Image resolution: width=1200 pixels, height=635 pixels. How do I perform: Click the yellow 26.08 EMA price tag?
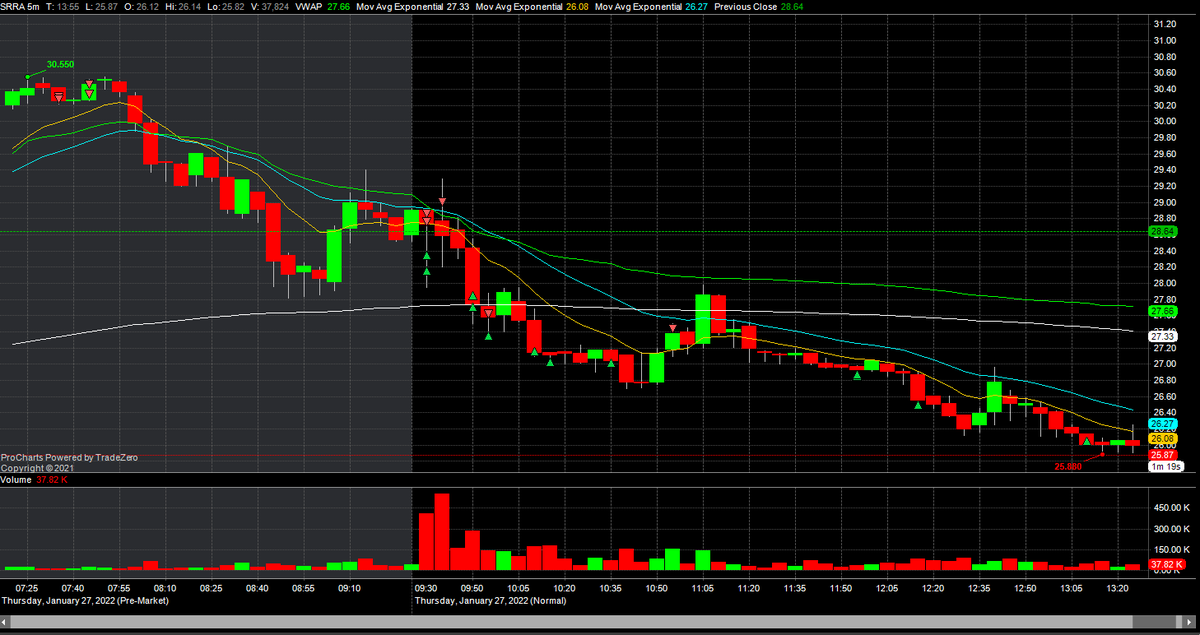(x=1162, y=439)
